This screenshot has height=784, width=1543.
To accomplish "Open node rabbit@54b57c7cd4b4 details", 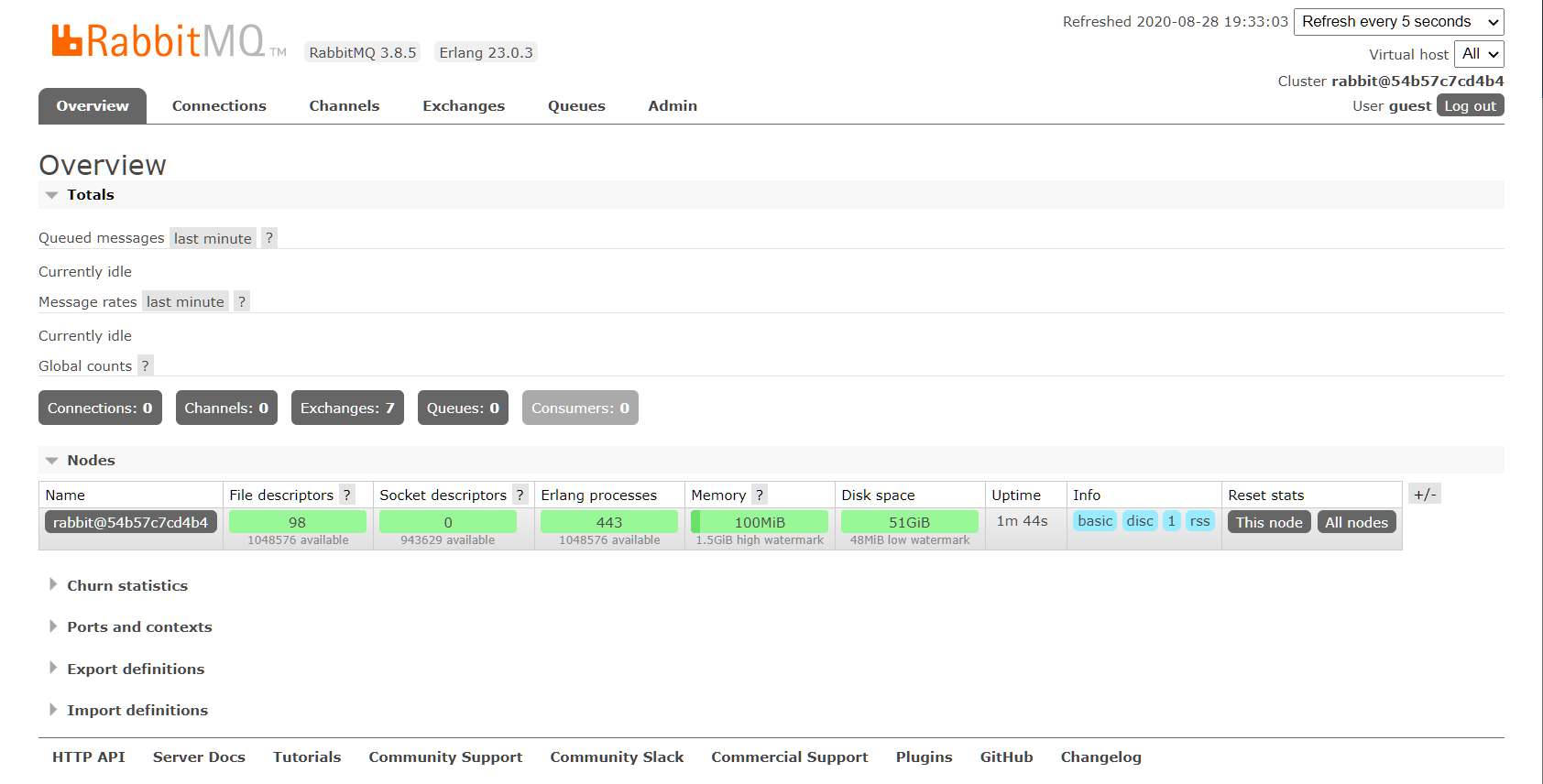I will click(x=130, y=523).
